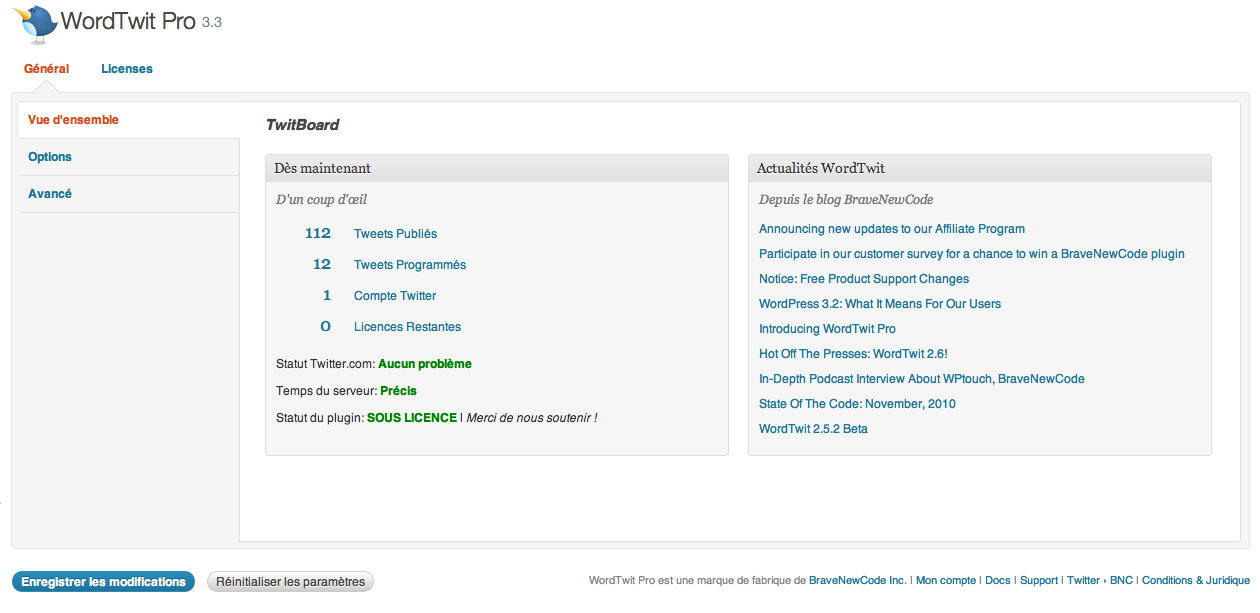Open the In-Depth Podcast Interview post

pos(922,379)
